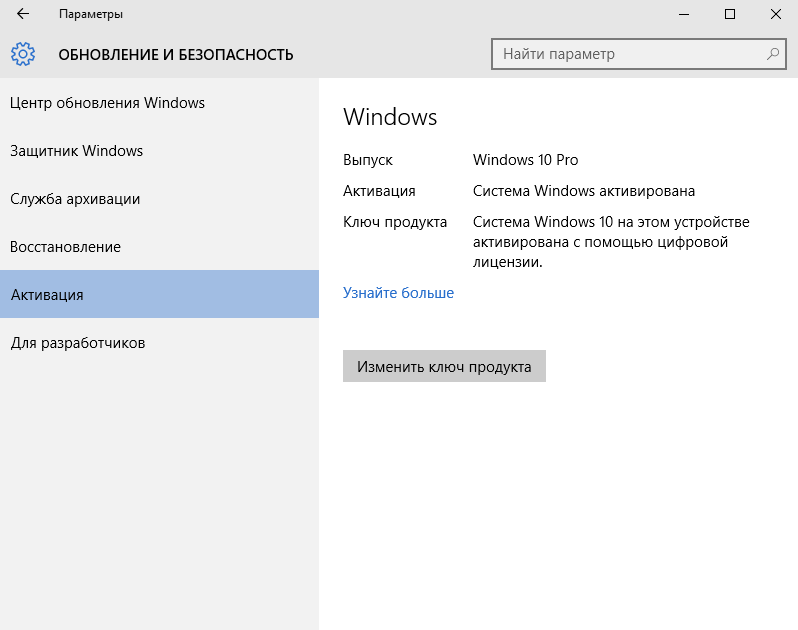Click the Ключ продукта label
Image resolution: width=798 pixels, height=630 pixels.
[395, 222]
